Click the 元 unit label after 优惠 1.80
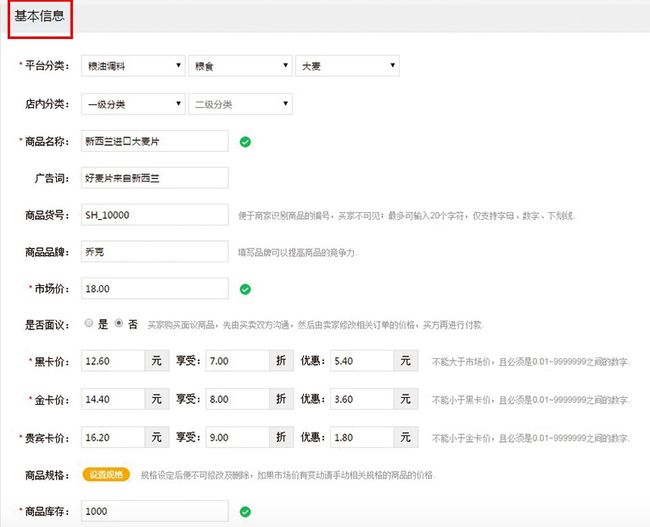This screenshot has height=527, width=650. (x=406, y=437)
